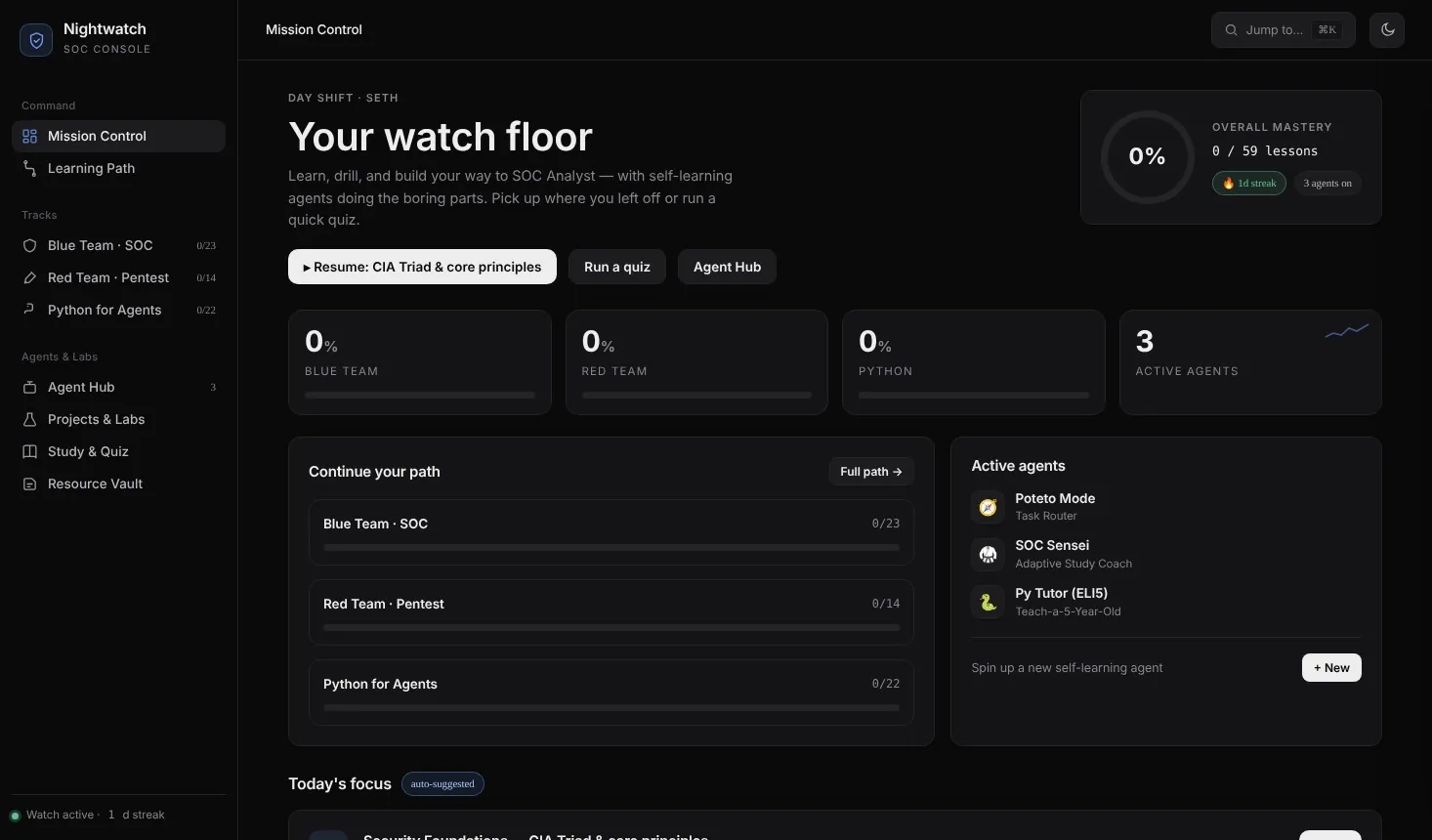The width and height of the screenshot is (1432, 840).
Task: Select Poteto Mode agent name
Action: (x=1055, y=499)
